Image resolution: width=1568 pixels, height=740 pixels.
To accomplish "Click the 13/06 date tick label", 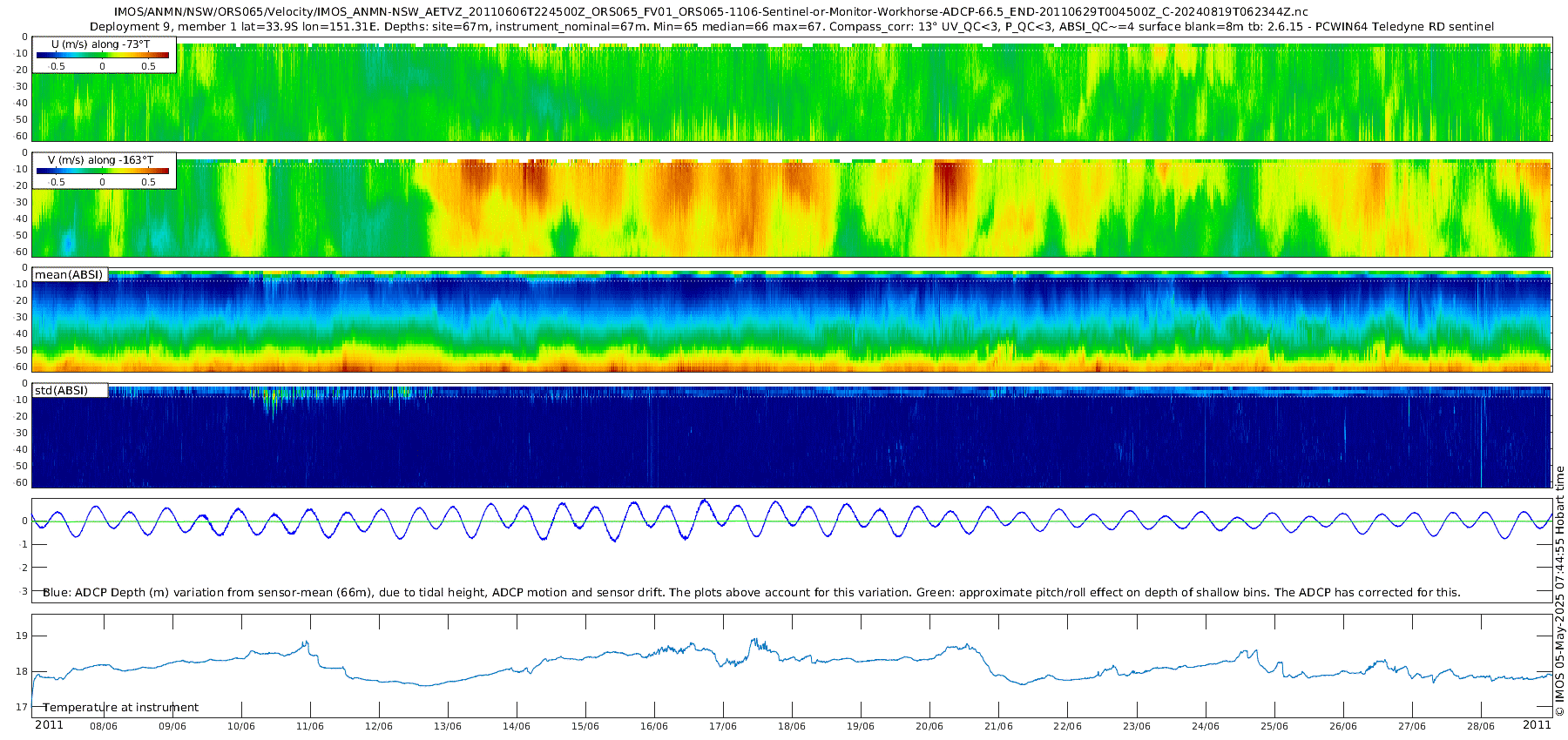I will coord(448,726).
